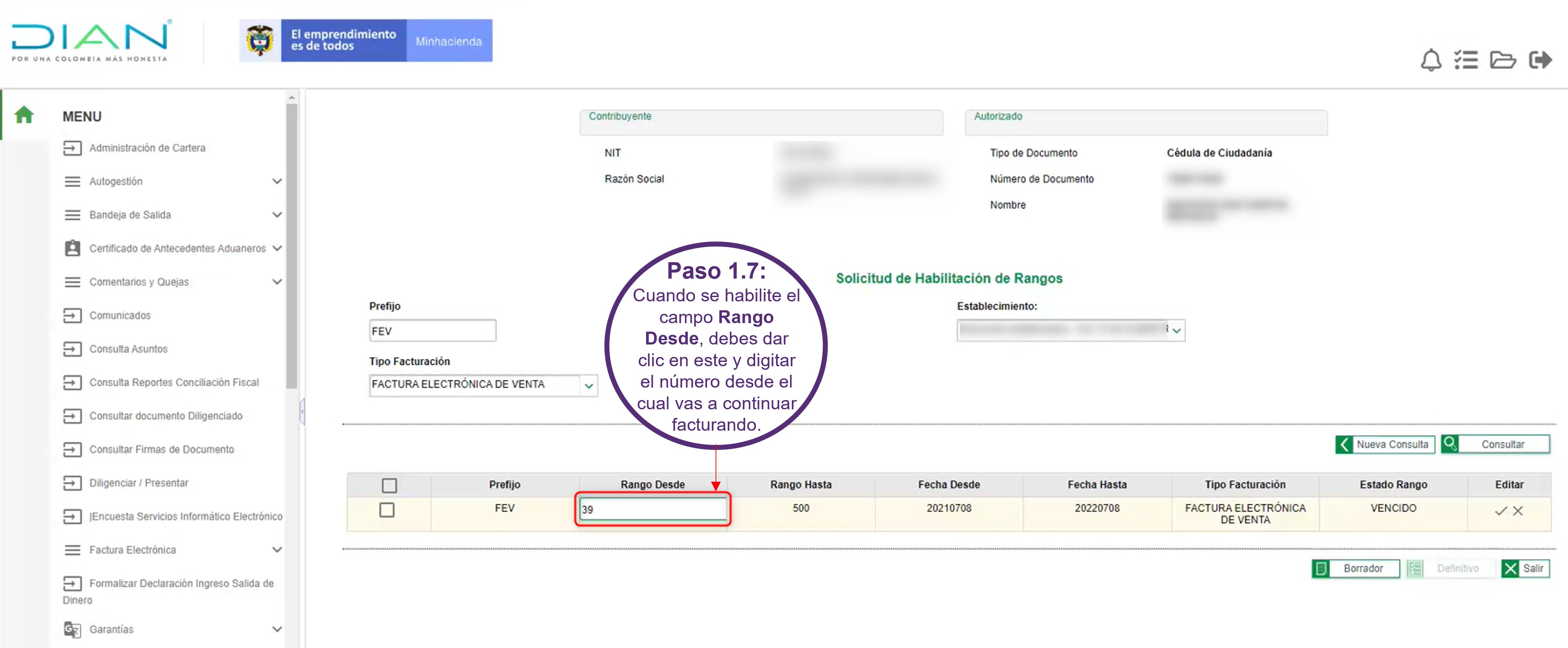The height and width of the screenshot is (648, 1568).
Task: Click the notifications bell icon
Action: click(x=1430, y=60)
